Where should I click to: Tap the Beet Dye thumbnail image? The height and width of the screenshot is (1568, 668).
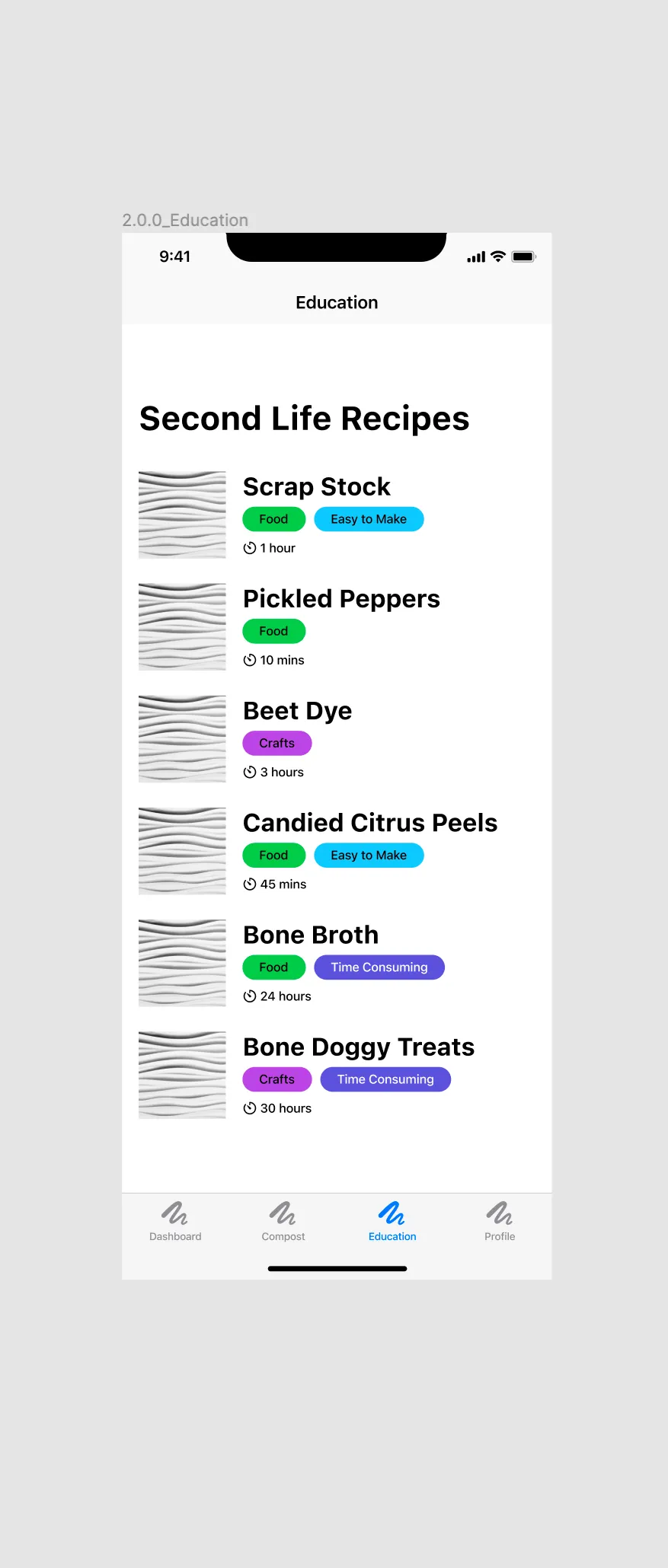(182, 739)
